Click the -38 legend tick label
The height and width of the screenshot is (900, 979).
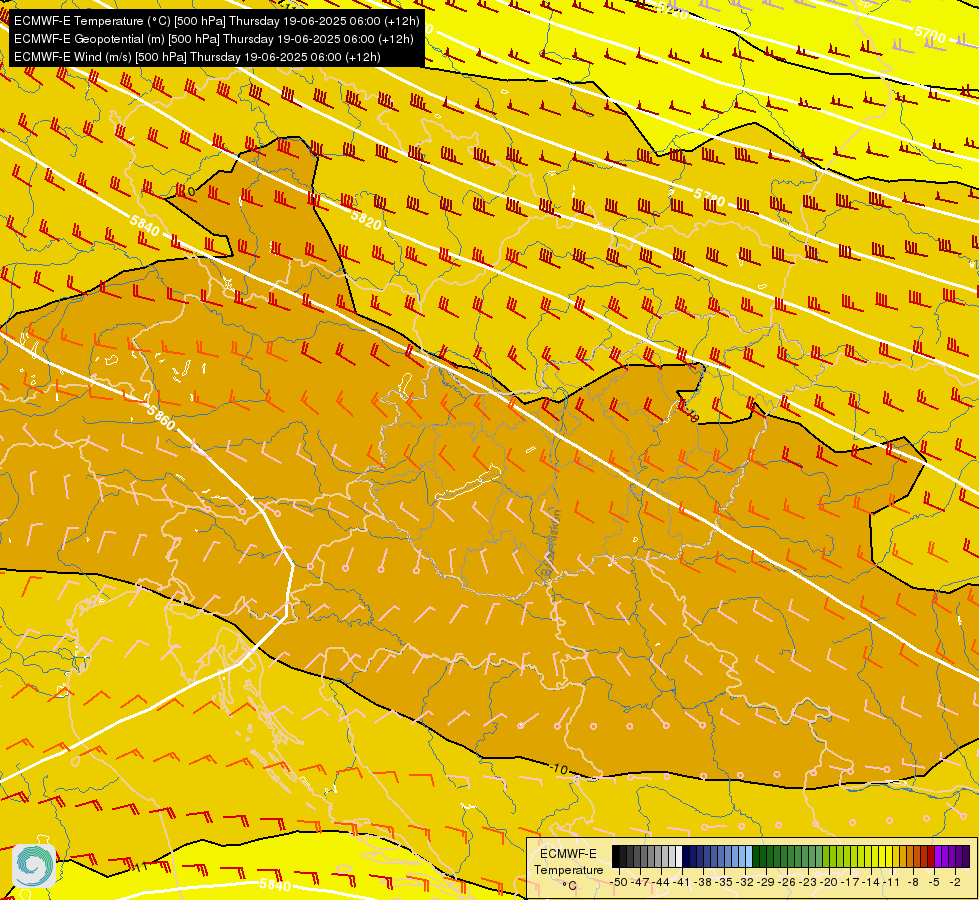(x=703, y=882)
